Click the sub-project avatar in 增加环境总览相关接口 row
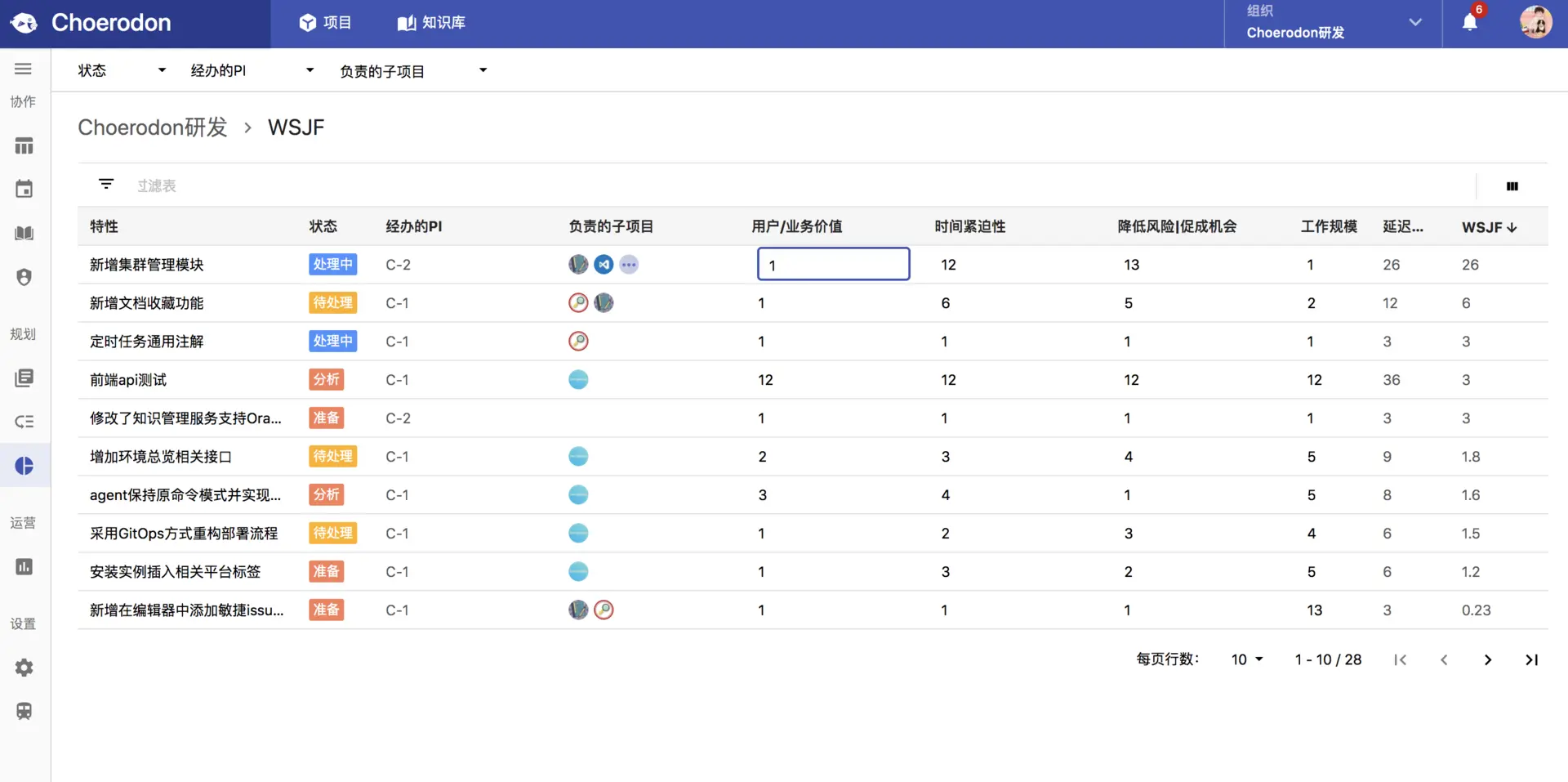 578,457
